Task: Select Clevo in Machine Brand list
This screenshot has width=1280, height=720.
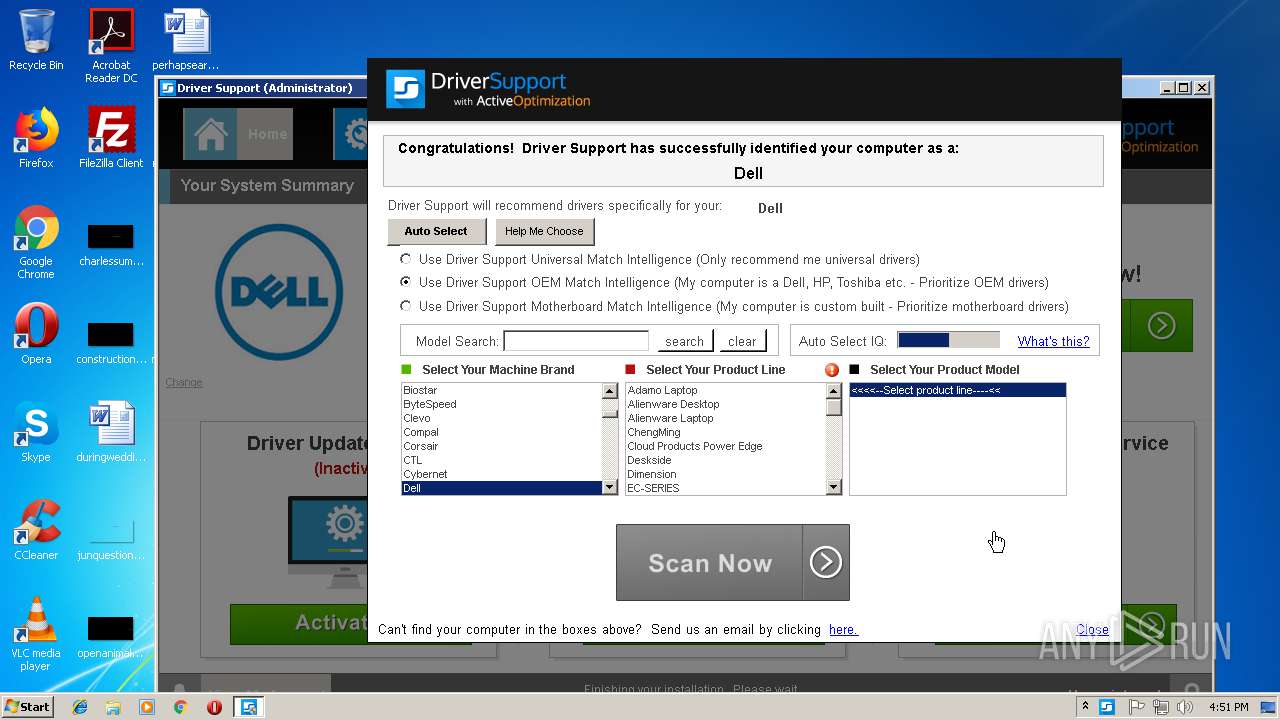Action: (500, 418)
